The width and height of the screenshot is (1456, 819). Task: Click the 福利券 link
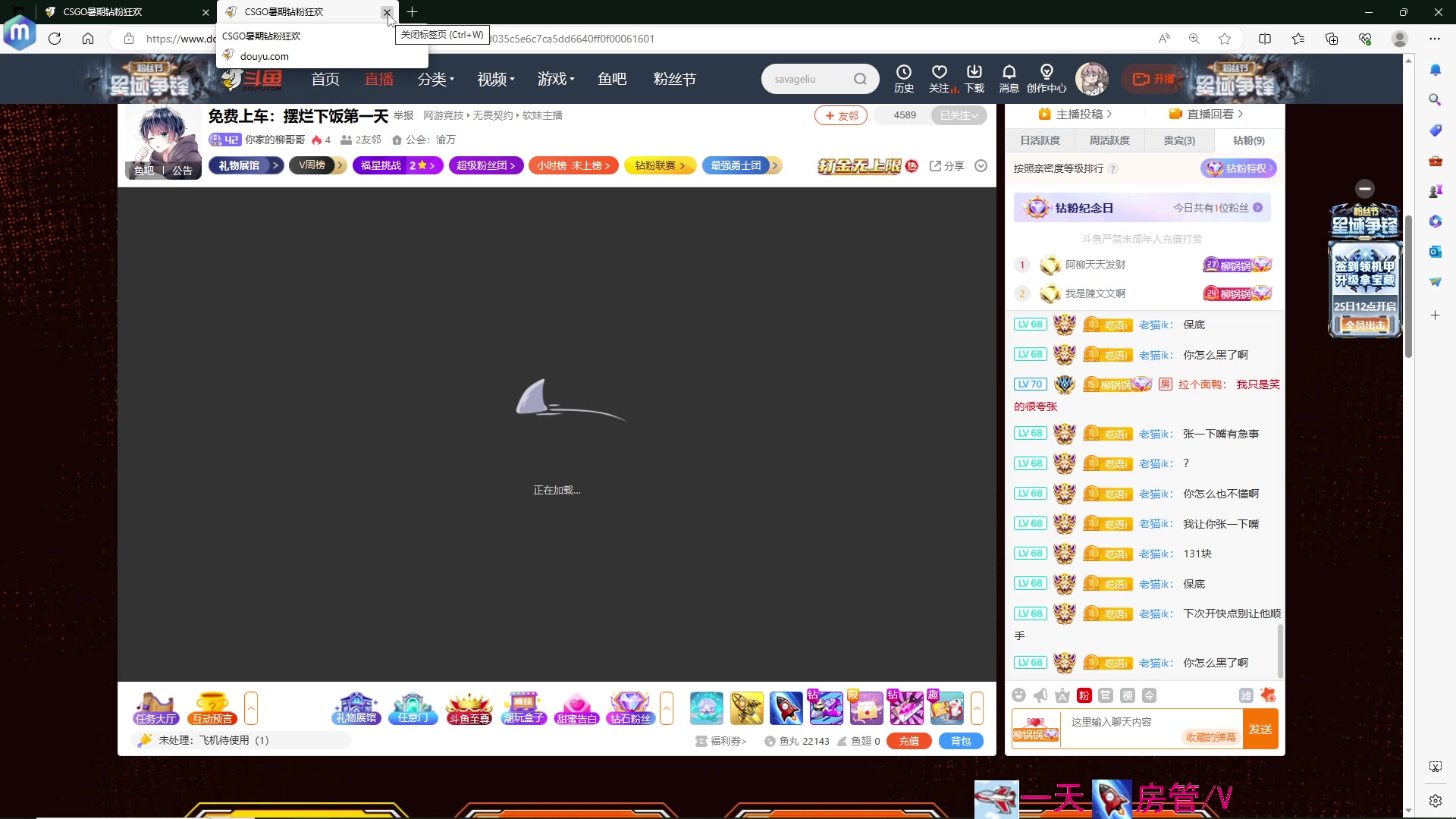[x=721, y=741]
